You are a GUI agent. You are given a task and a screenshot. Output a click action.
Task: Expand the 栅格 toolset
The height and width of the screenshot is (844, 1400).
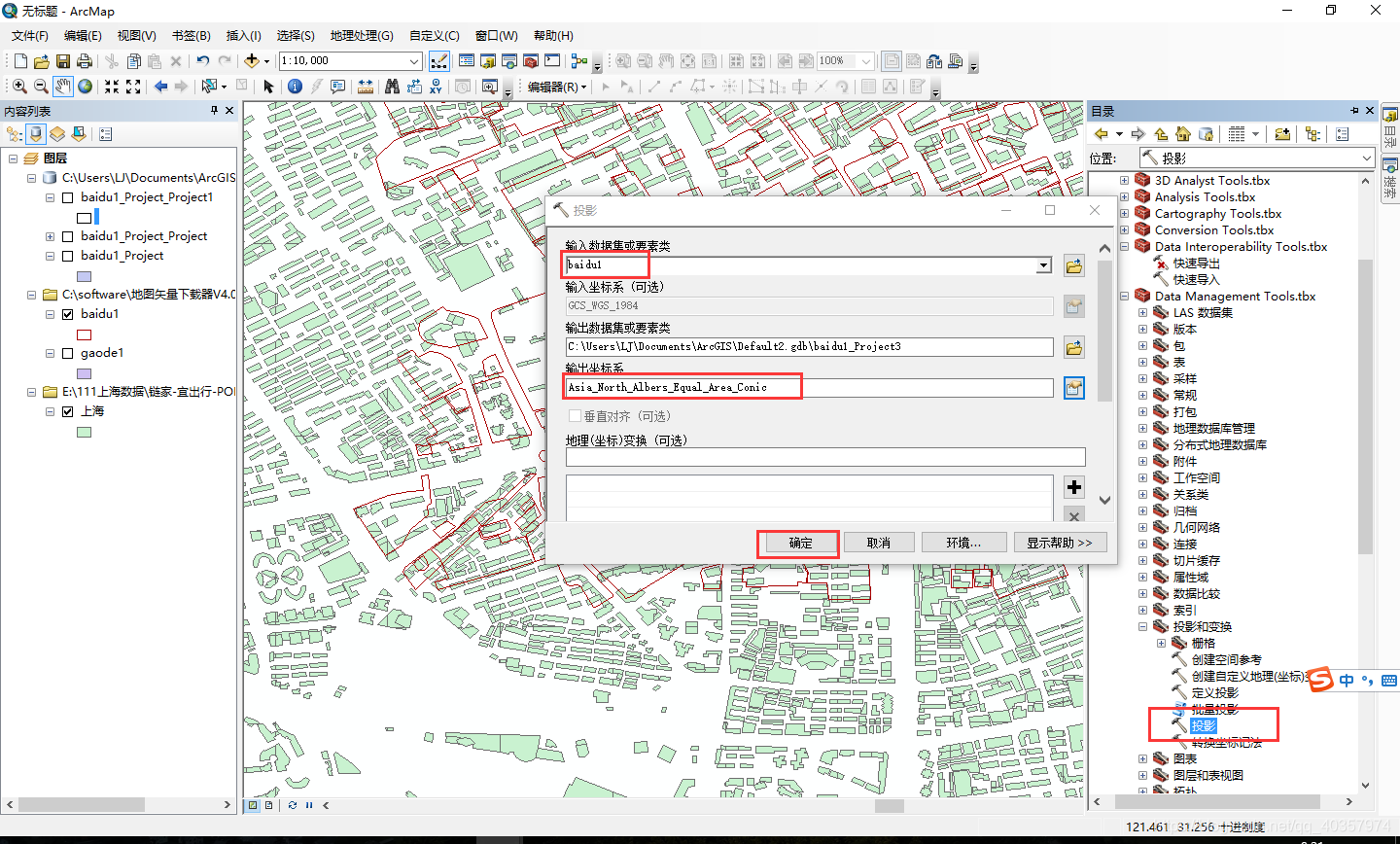click(x=1161, y=643)
